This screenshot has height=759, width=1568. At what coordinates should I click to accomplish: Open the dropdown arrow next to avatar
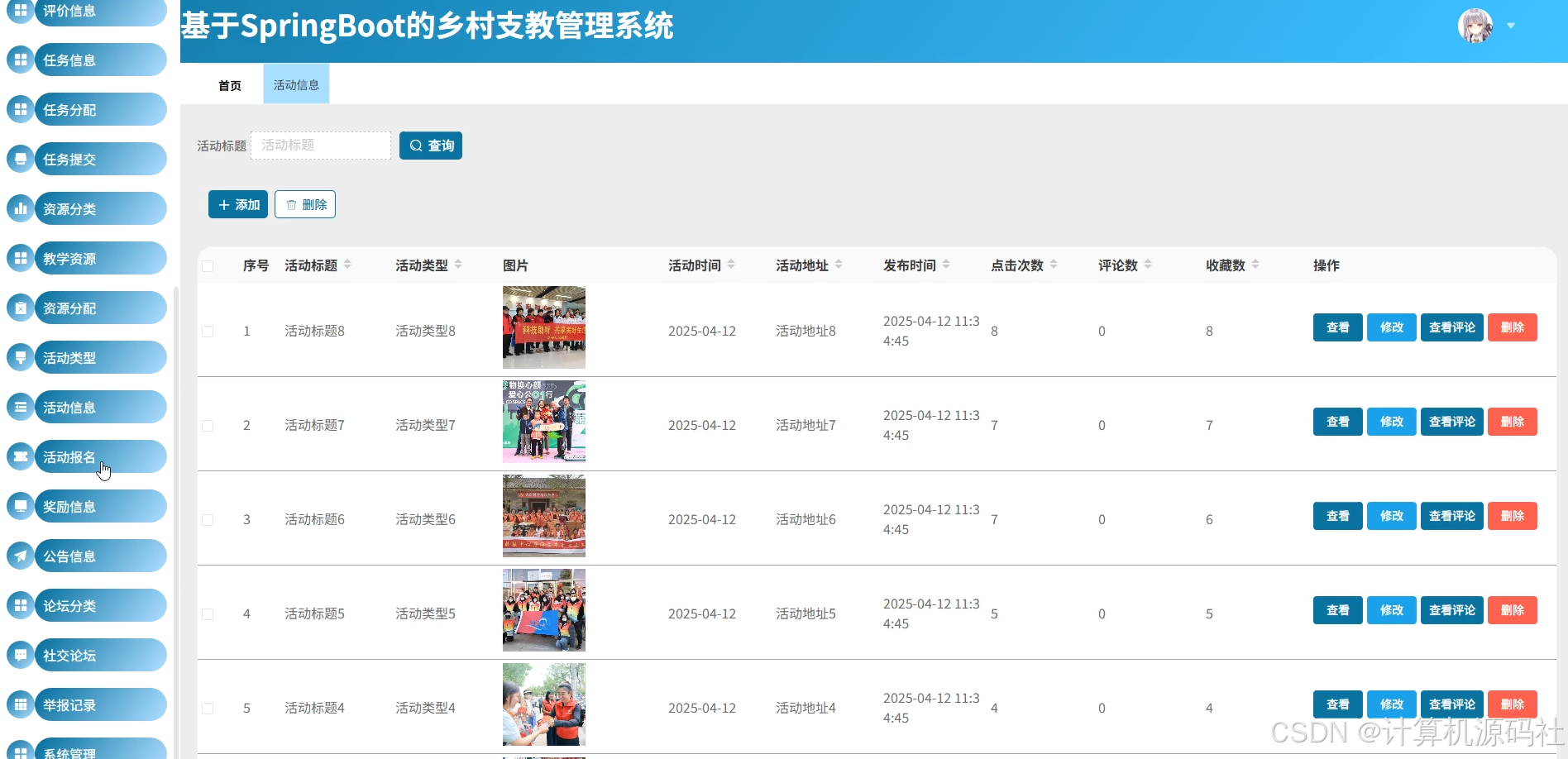[x=1511, y=26]
